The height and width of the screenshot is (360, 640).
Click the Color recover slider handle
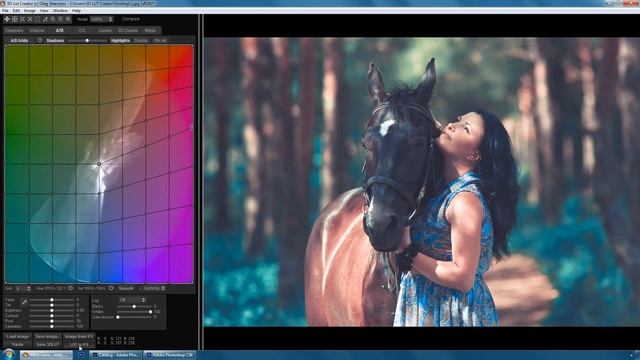point(118,317)
